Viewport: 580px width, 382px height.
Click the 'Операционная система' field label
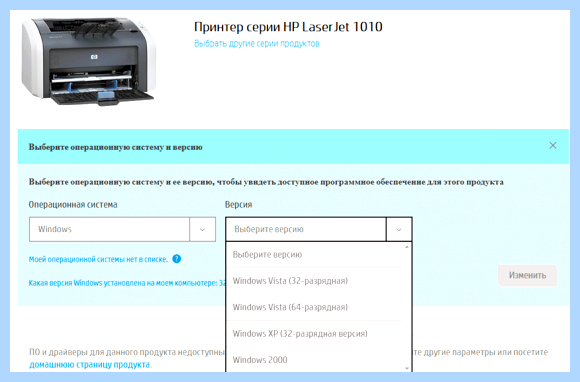coord(73,204)
